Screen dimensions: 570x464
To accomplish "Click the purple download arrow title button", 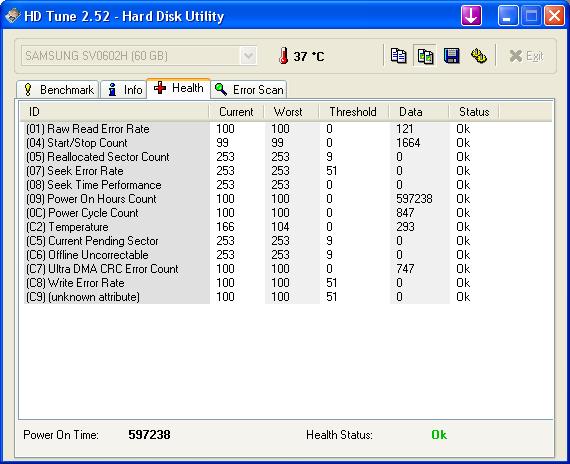I will point(471,16).
